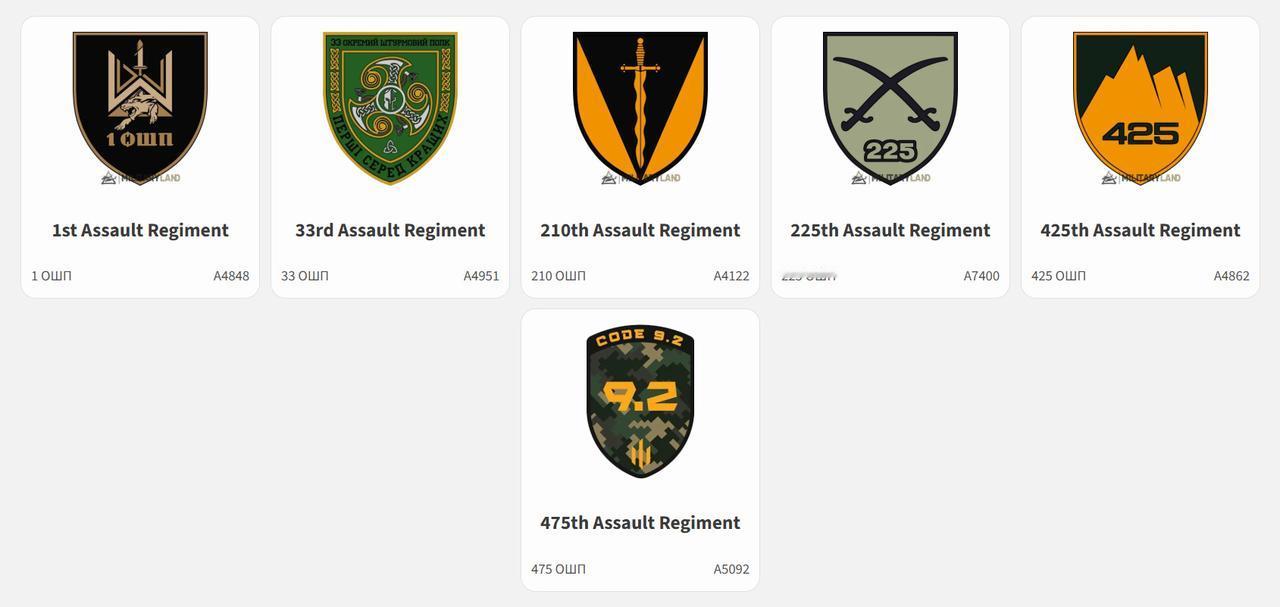Image resolution: width=1280 pixels, height=607 pixels.
Task: Open the 1st Assault Regiment wolf emblem
Action: click(140, 108)
